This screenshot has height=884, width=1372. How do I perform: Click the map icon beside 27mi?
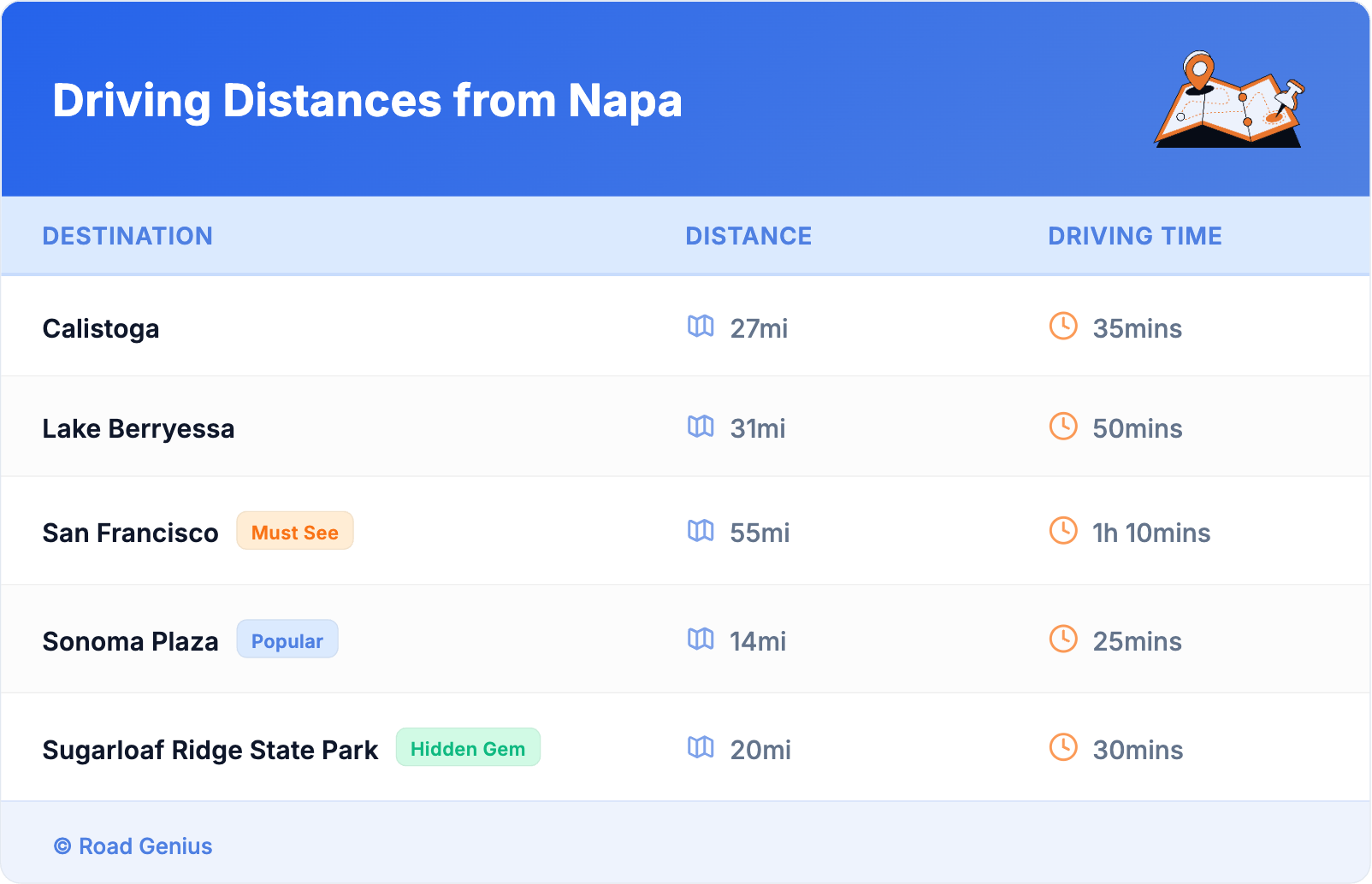701,327
